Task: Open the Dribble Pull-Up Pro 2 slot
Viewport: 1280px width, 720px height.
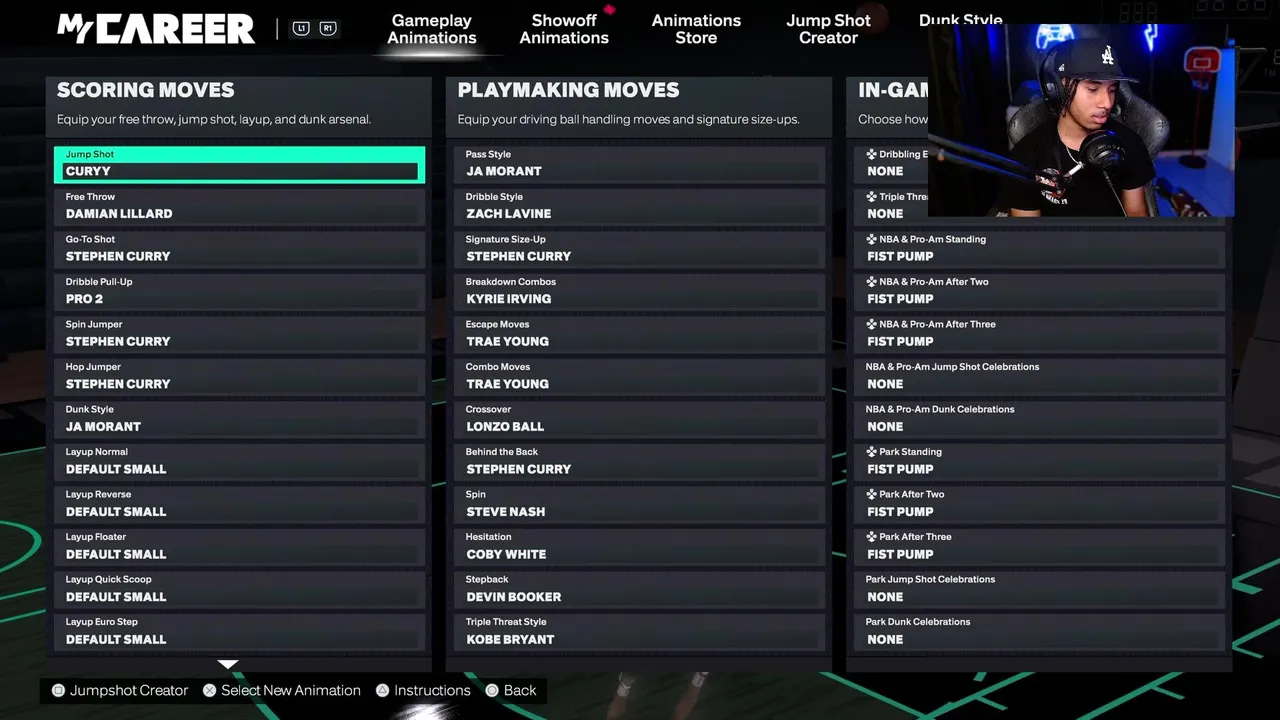Action: 239,292
